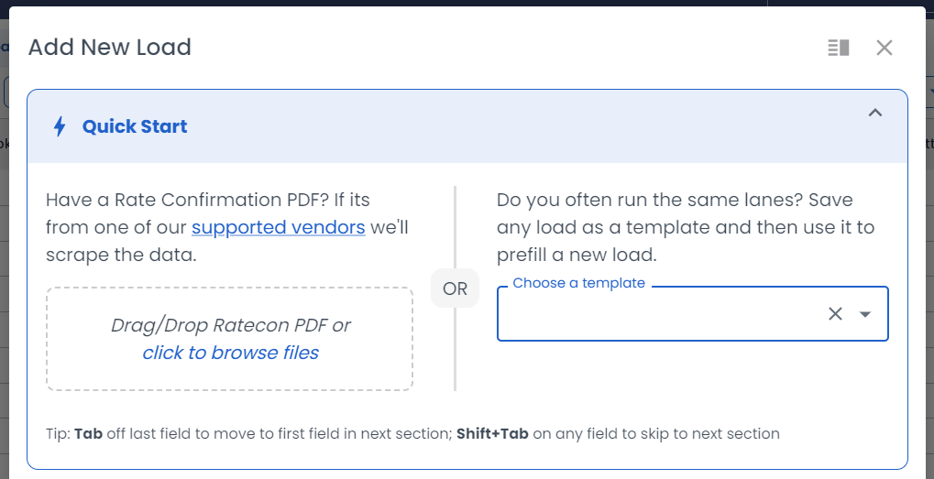Click the Add New Load title
The image size is (934, 479).
(110, 47)
